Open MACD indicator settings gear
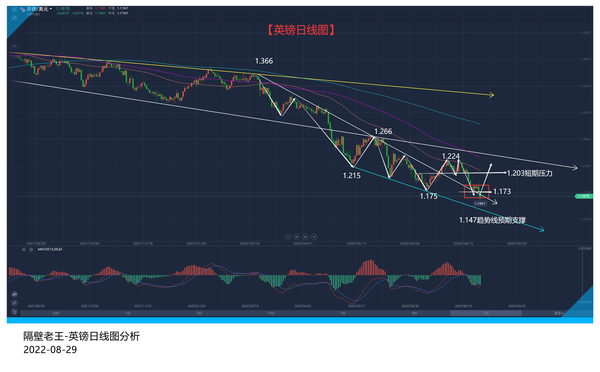 pyautogui.click(x=31, y=250)
